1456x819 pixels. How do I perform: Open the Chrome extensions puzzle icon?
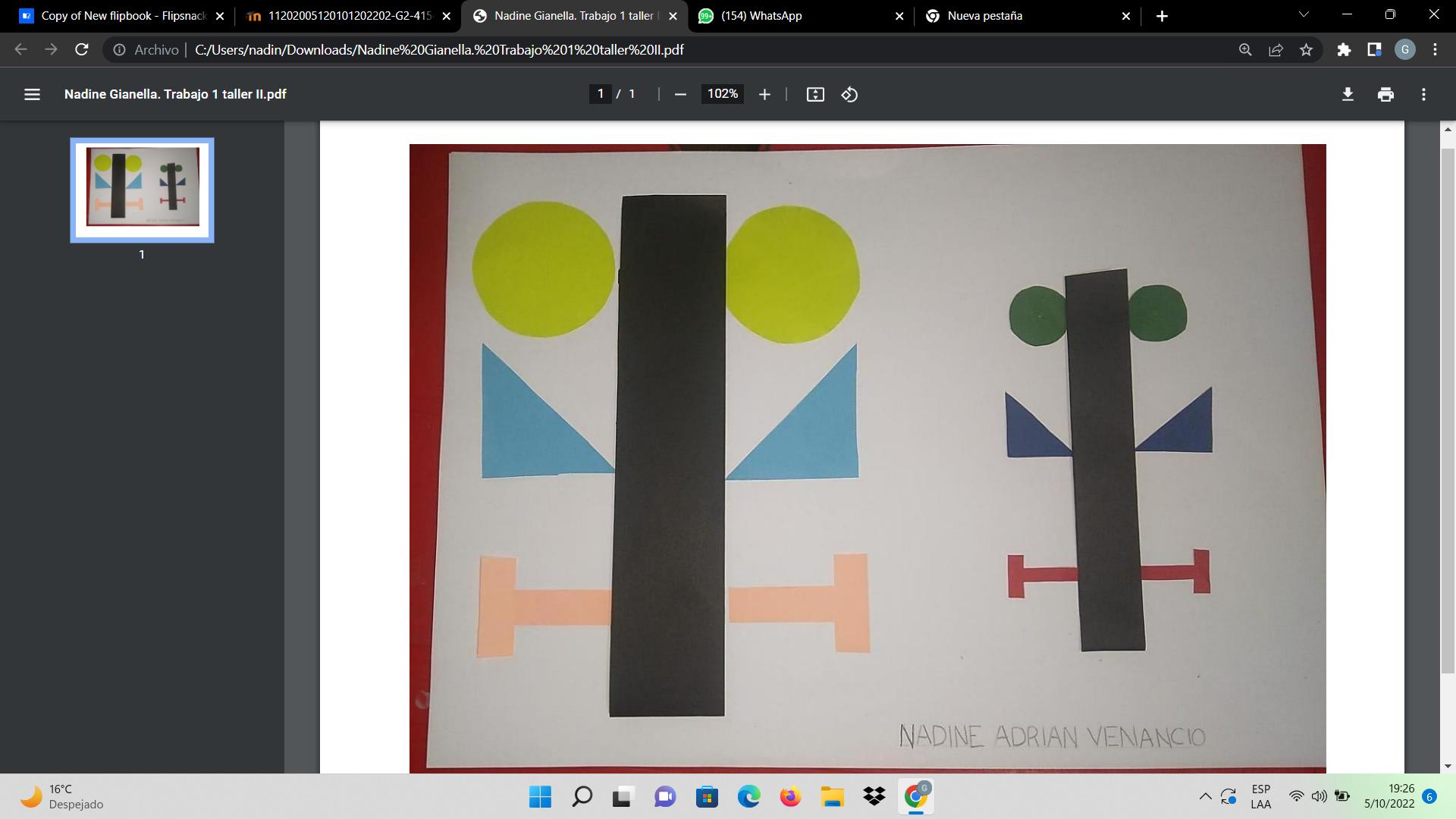point(1344,49)
